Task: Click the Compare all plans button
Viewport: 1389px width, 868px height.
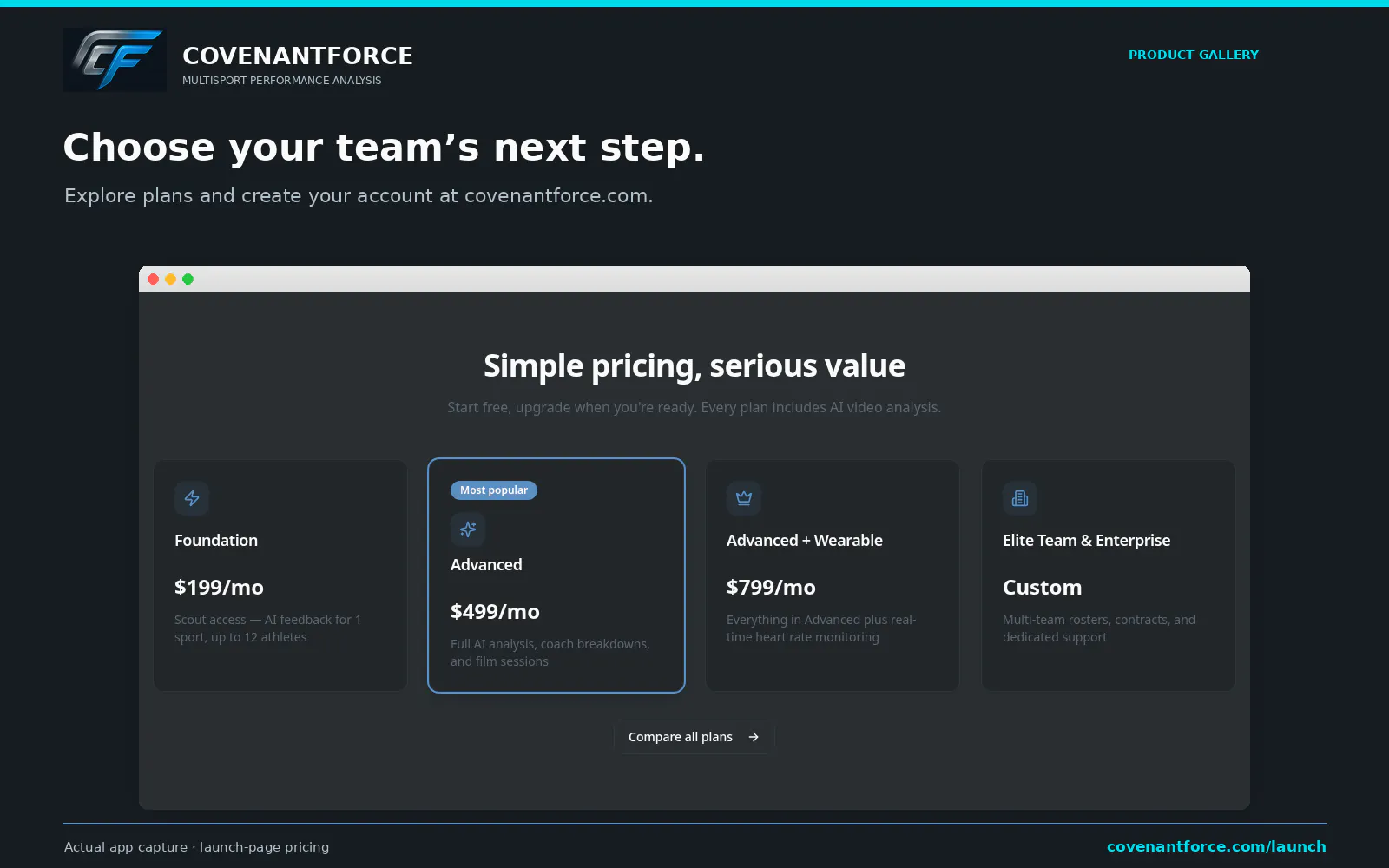Action: [694, 737]
